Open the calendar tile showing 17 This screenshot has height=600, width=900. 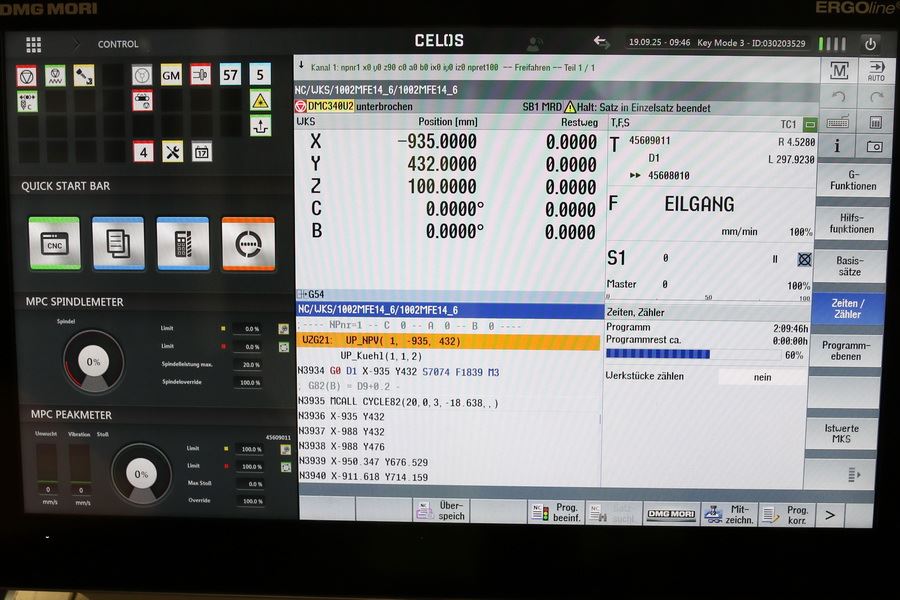tap(201, 152)
